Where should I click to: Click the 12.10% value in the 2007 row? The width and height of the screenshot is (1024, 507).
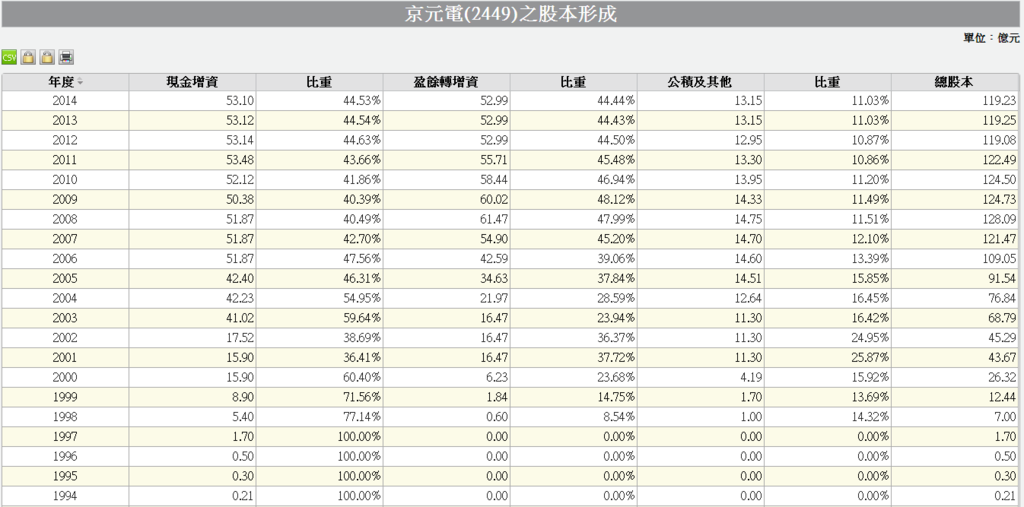[x=871, y=239]
